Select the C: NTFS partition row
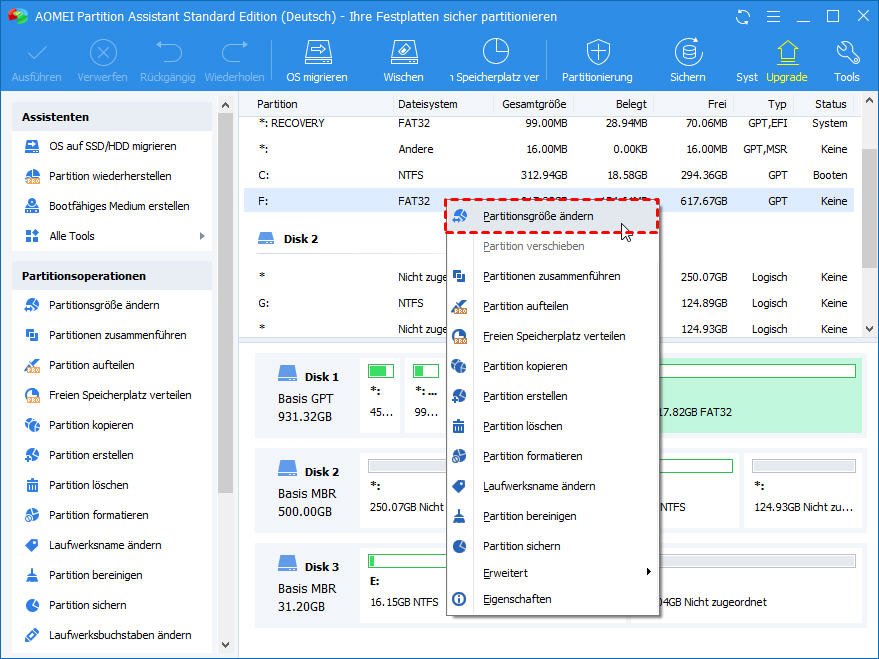This screenshot has width=879, height=659. point(549,175)
